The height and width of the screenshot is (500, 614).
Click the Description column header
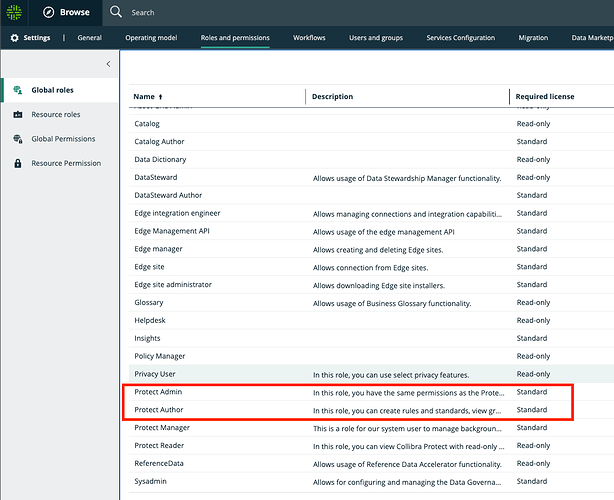coord(332,96)
